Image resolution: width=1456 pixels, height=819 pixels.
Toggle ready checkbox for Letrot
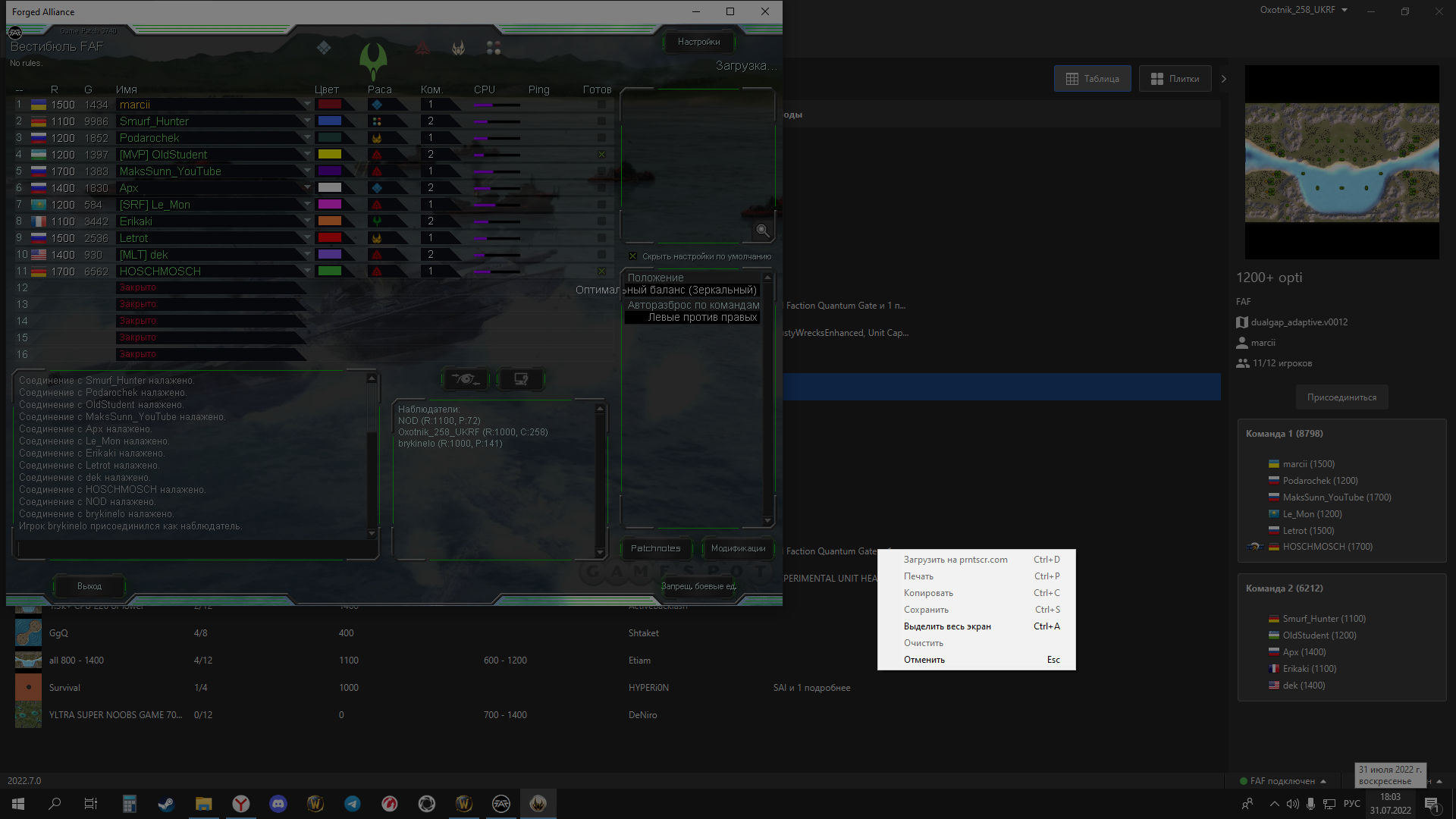[601, 238]
